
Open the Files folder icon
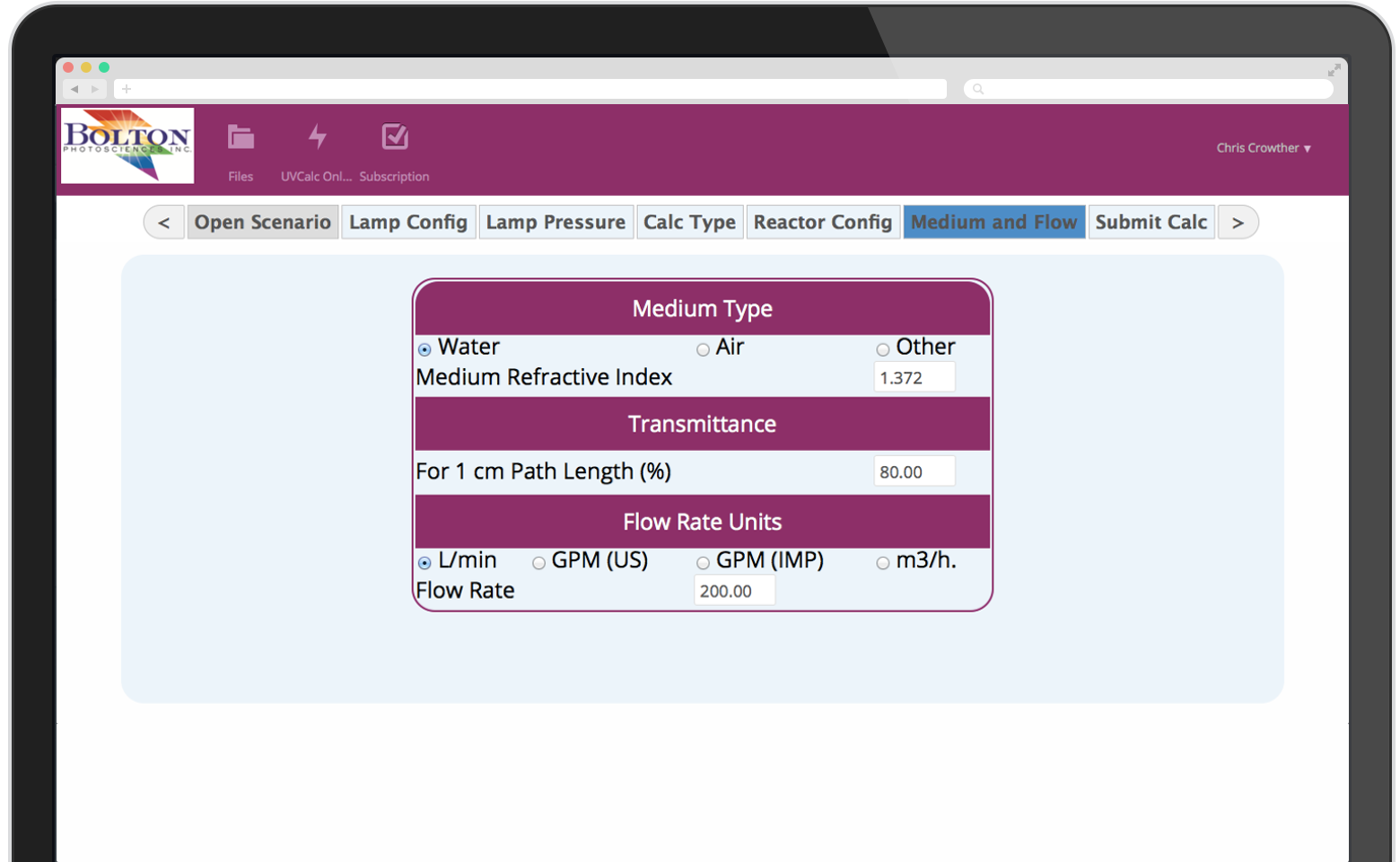(x=241, y=138)
